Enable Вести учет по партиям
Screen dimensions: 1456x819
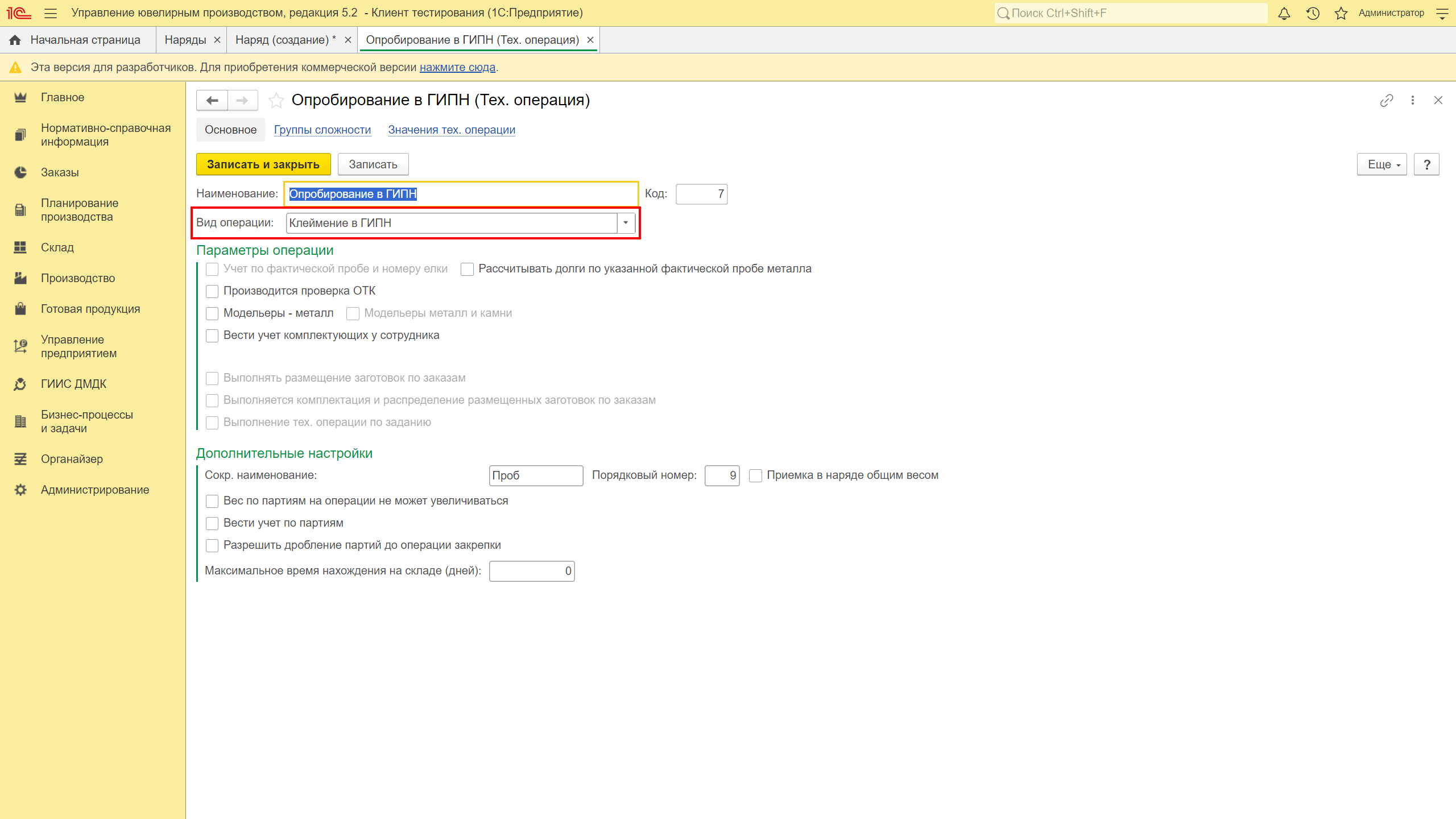point(212,523)
